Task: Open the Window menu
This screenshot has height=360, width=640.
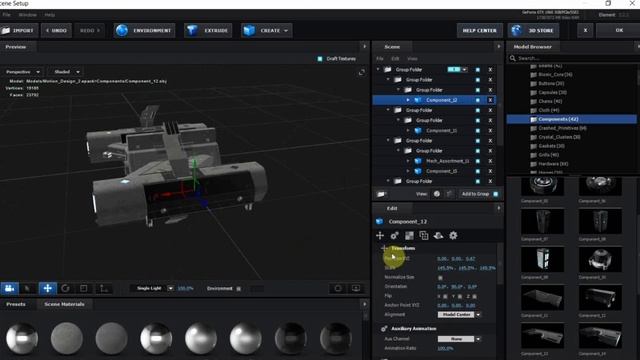Action: click(28, 15)
